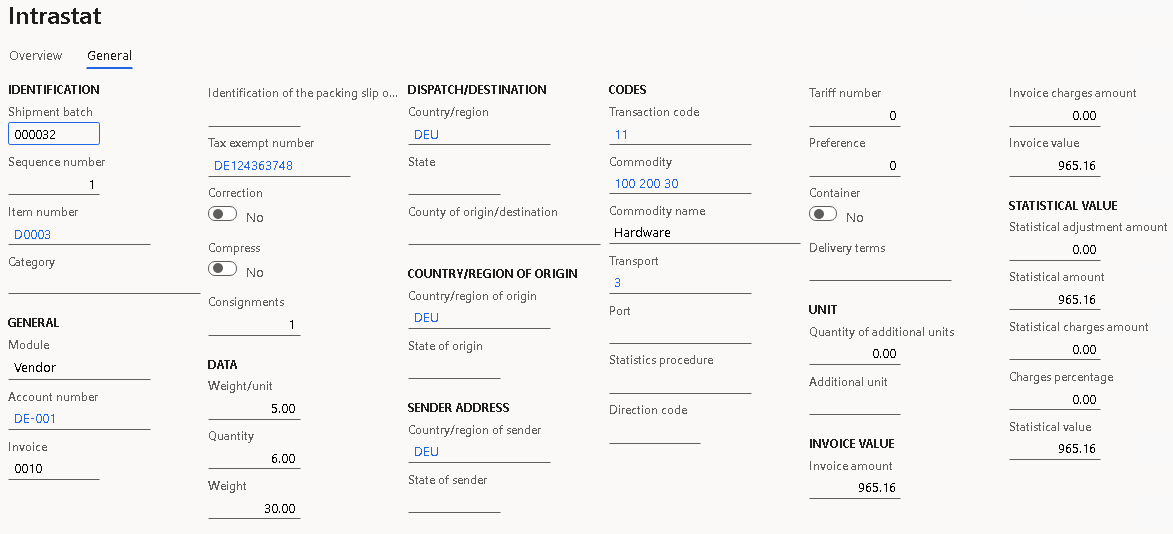Click the Transaction code 11 field
Screen dimensions: 1173x534
(x=680, y=135)
